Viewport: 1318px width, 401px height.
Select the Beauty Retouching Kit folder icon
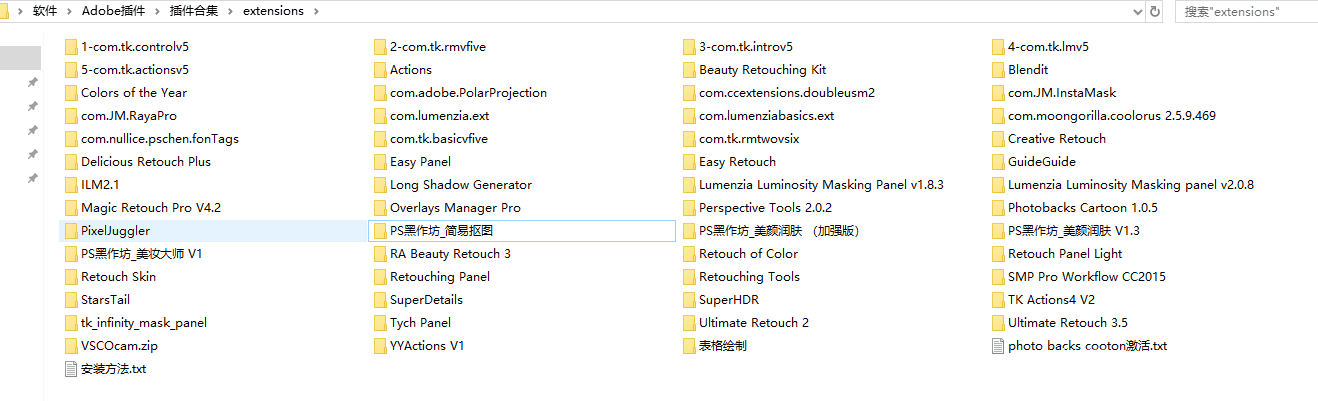click(689, 70)
